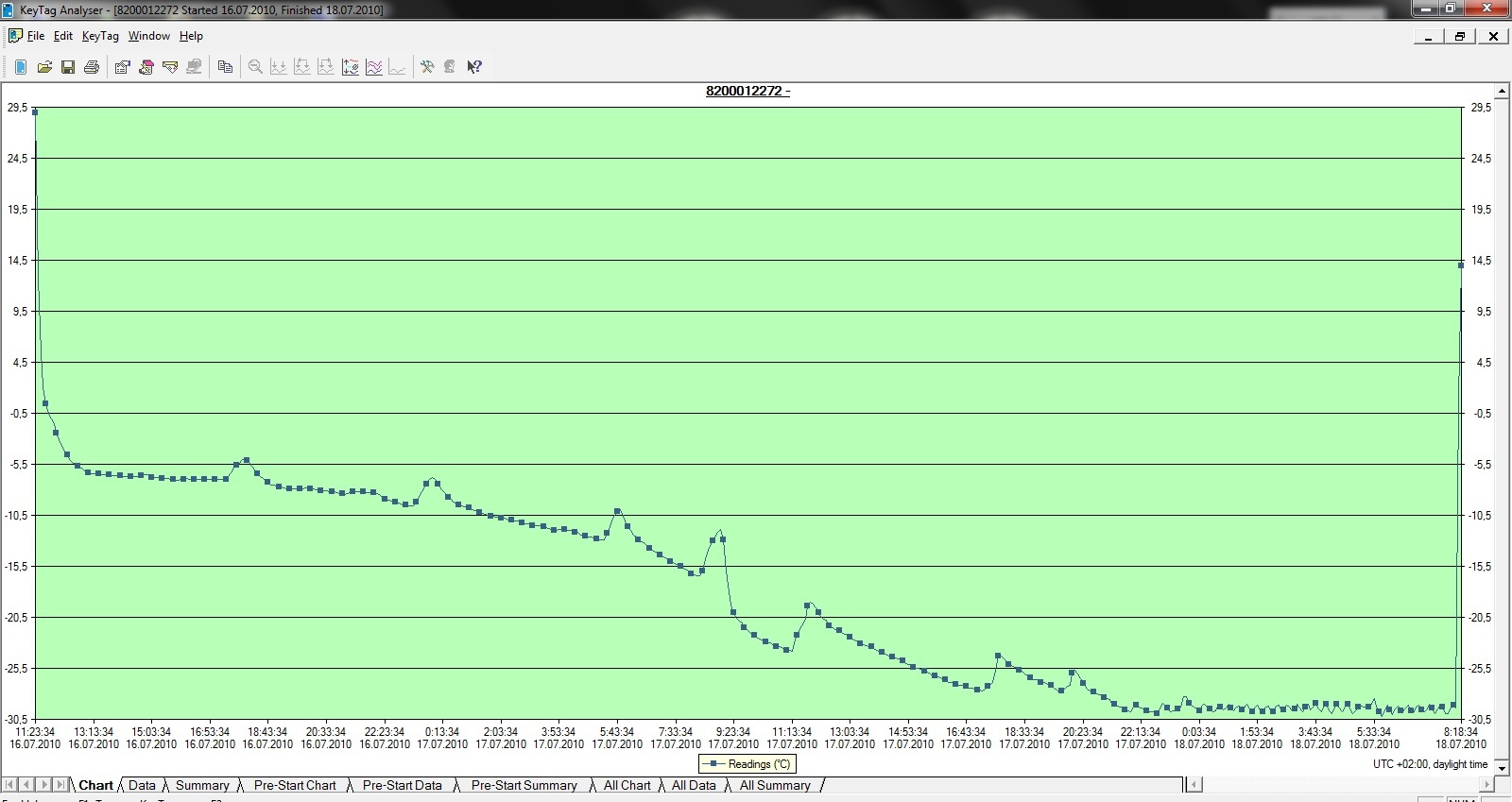Switch to the Summary tab

tap(202, 785)
